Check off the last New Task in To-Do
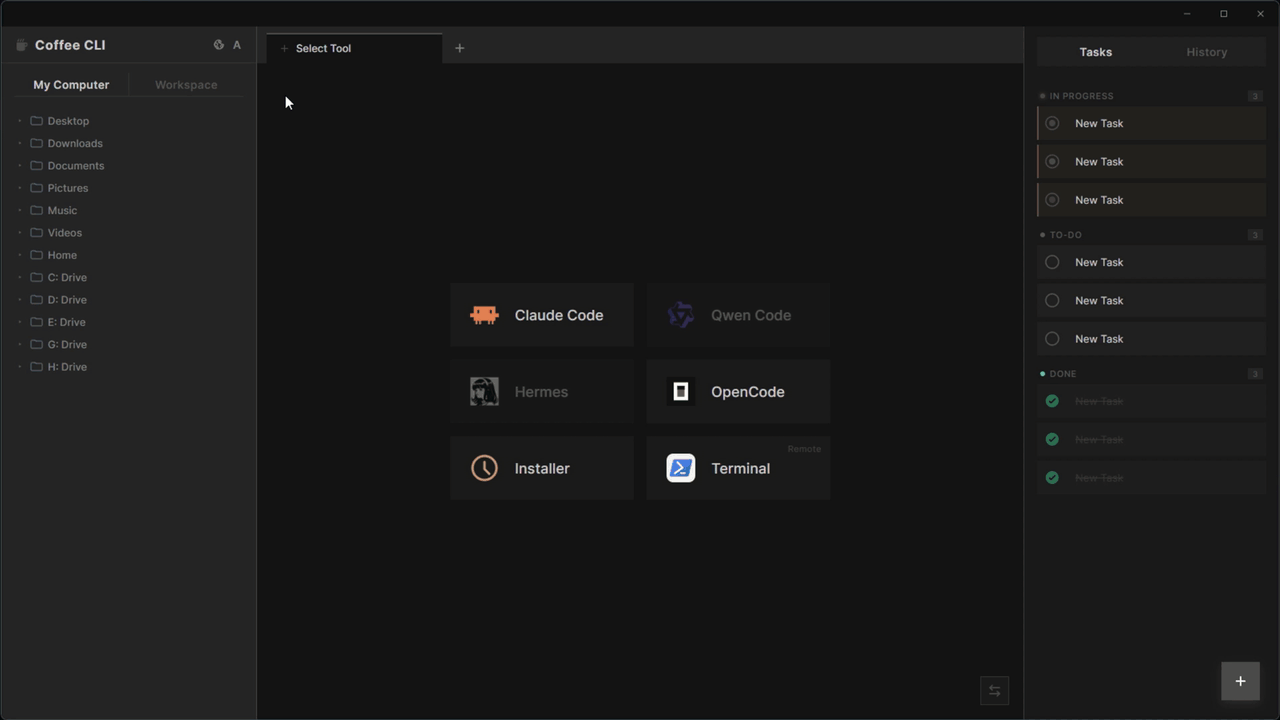The width and height of the screenshot is (1280, 720). (x=1052, y=338)
